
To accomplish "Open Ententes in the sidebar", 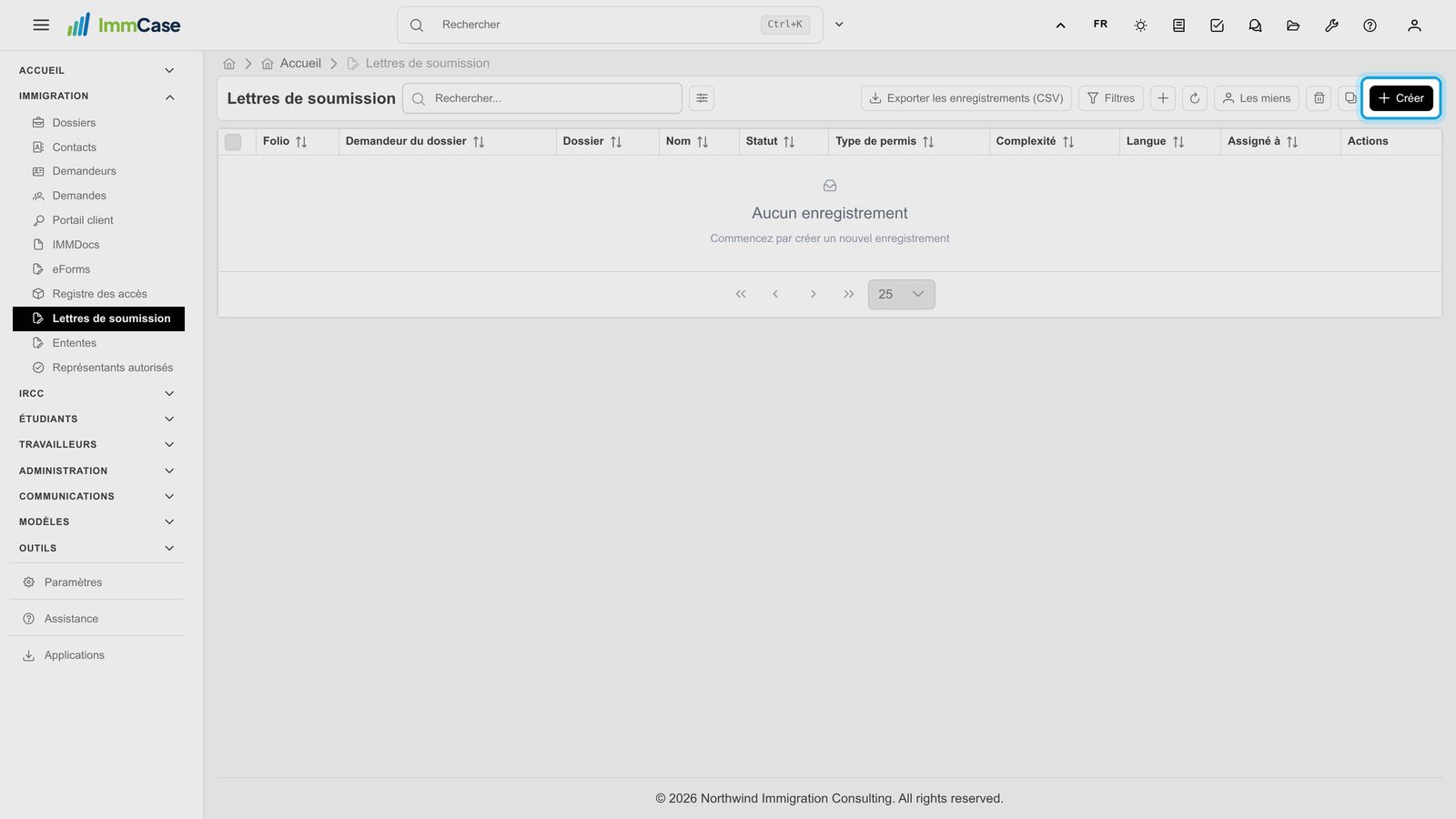I will tap(98, 343).
